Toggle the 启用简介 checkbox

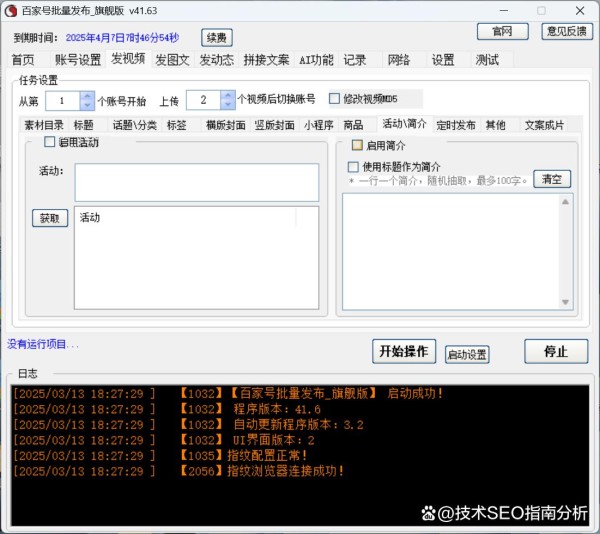pos(357,145)
